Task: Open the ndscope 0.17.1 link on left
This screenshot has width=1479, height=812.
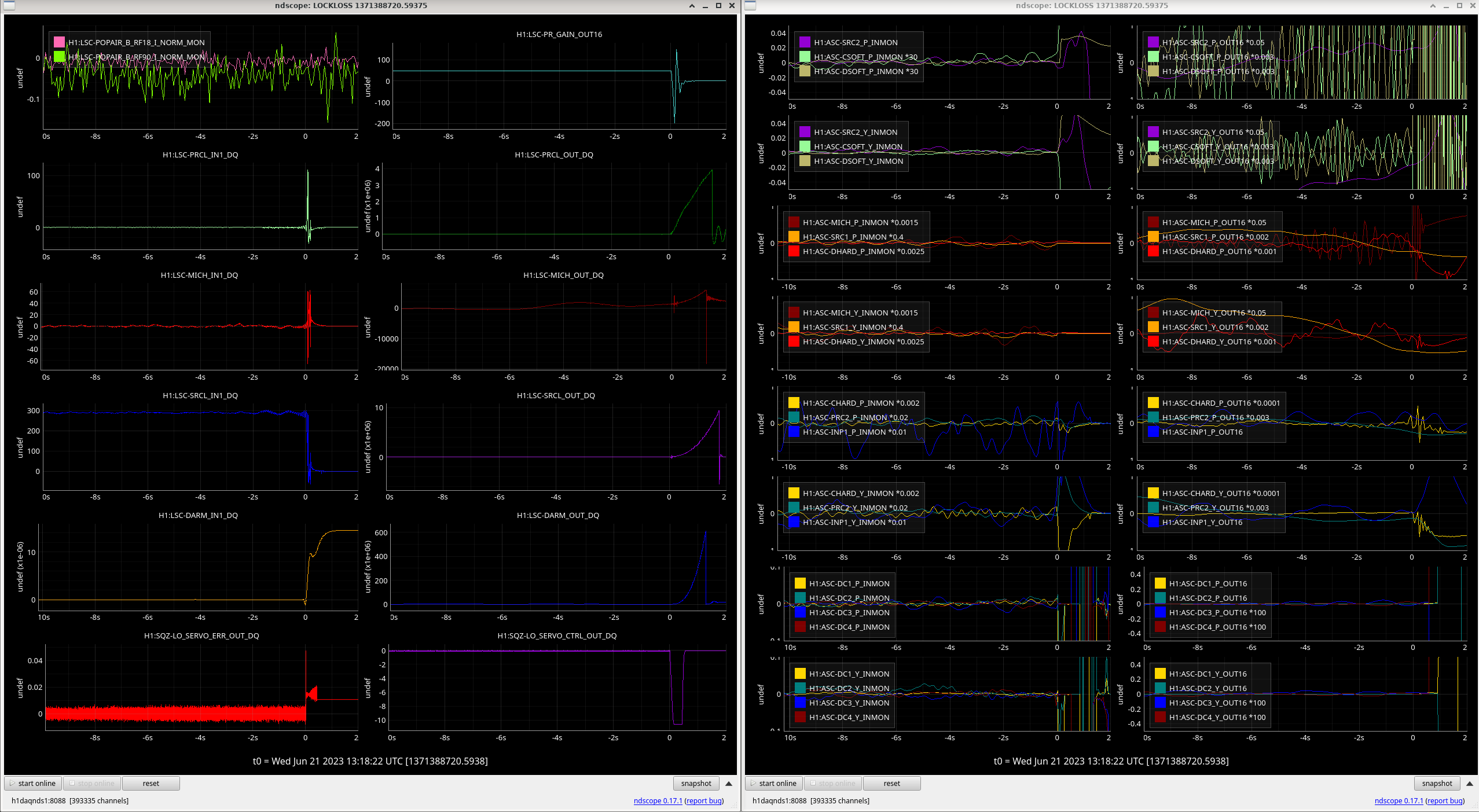Action: tap(658, 801)
